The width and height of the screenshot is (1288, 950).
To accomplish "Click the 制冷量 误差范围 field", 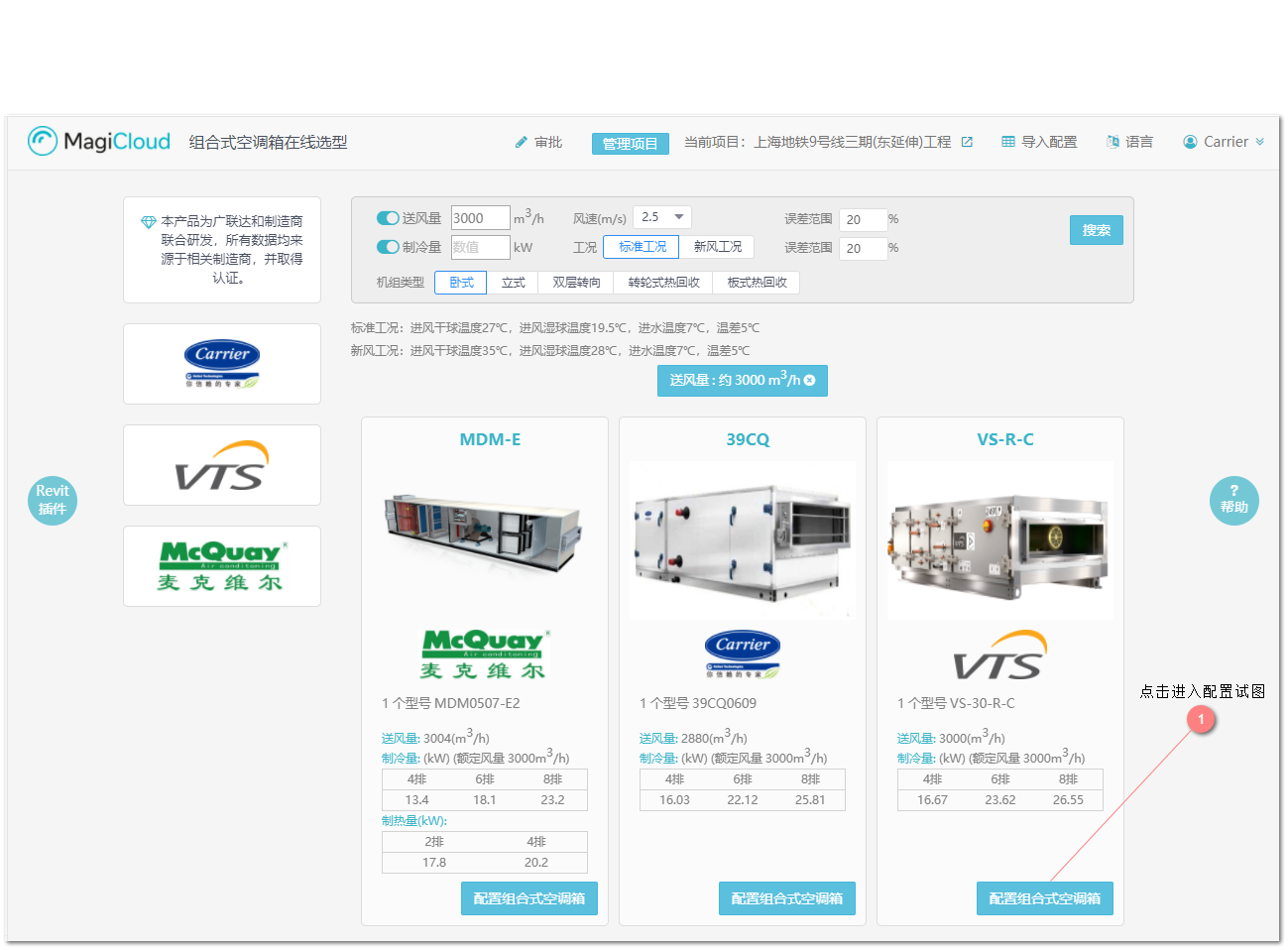I will 863,248.
